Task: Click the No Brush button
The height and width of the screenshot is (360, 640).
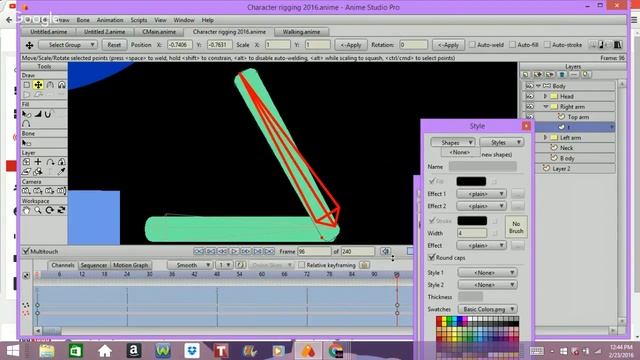Action: point(516,227)
